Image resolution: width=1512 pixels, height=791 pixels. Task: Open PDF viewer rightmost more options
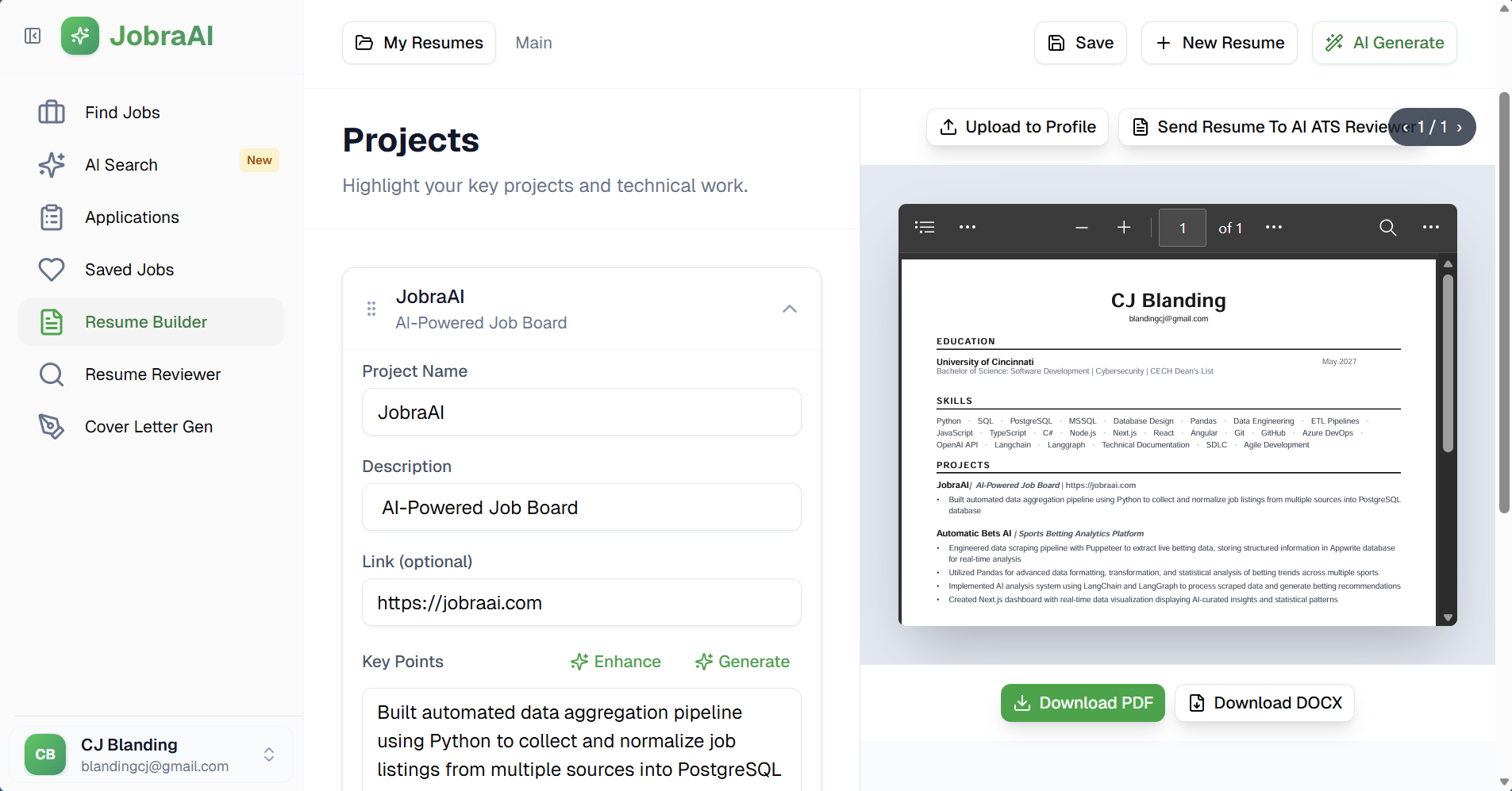[1430, 227]
